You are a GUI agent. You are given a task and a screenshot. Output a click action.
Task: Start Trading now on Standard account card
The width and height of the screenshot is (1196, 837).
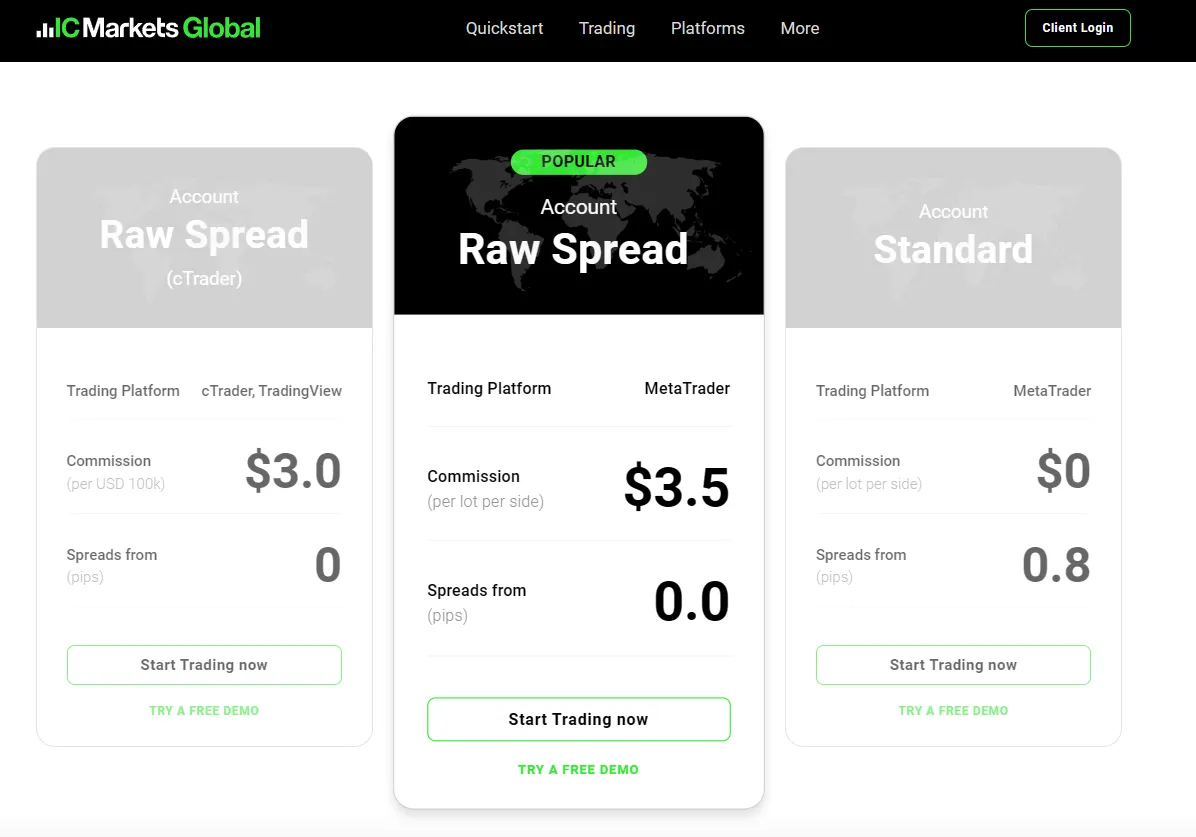pyautogui.click(x=953, y=665)
